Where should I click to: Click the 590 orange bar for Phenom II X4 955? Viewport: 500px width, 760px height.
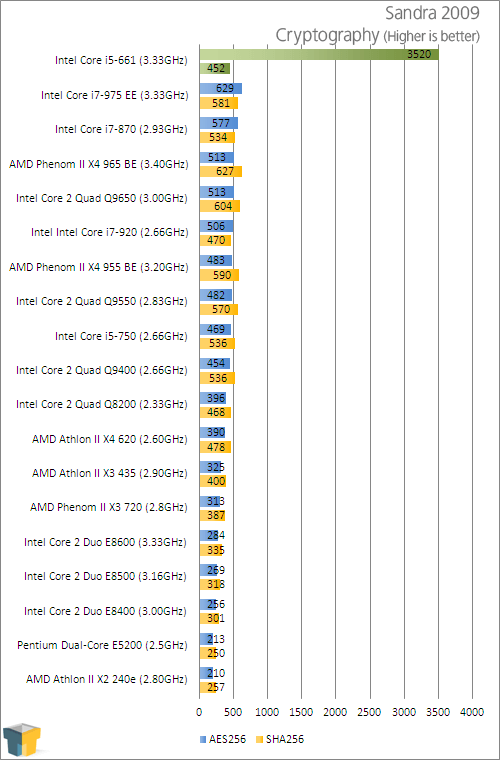(x=219, y=275)
